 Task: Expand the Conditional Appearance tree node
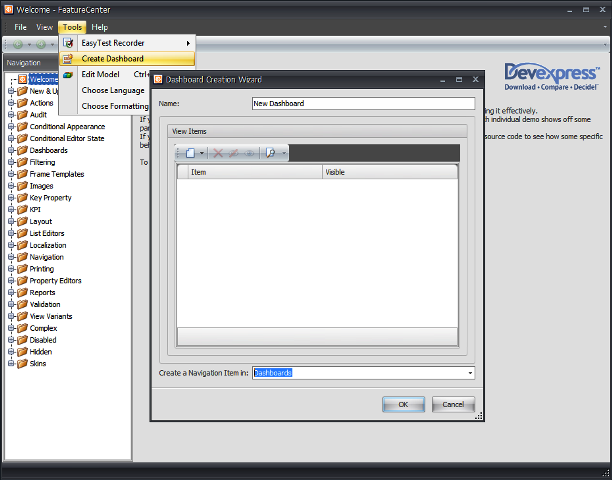(x=11, y=126)
